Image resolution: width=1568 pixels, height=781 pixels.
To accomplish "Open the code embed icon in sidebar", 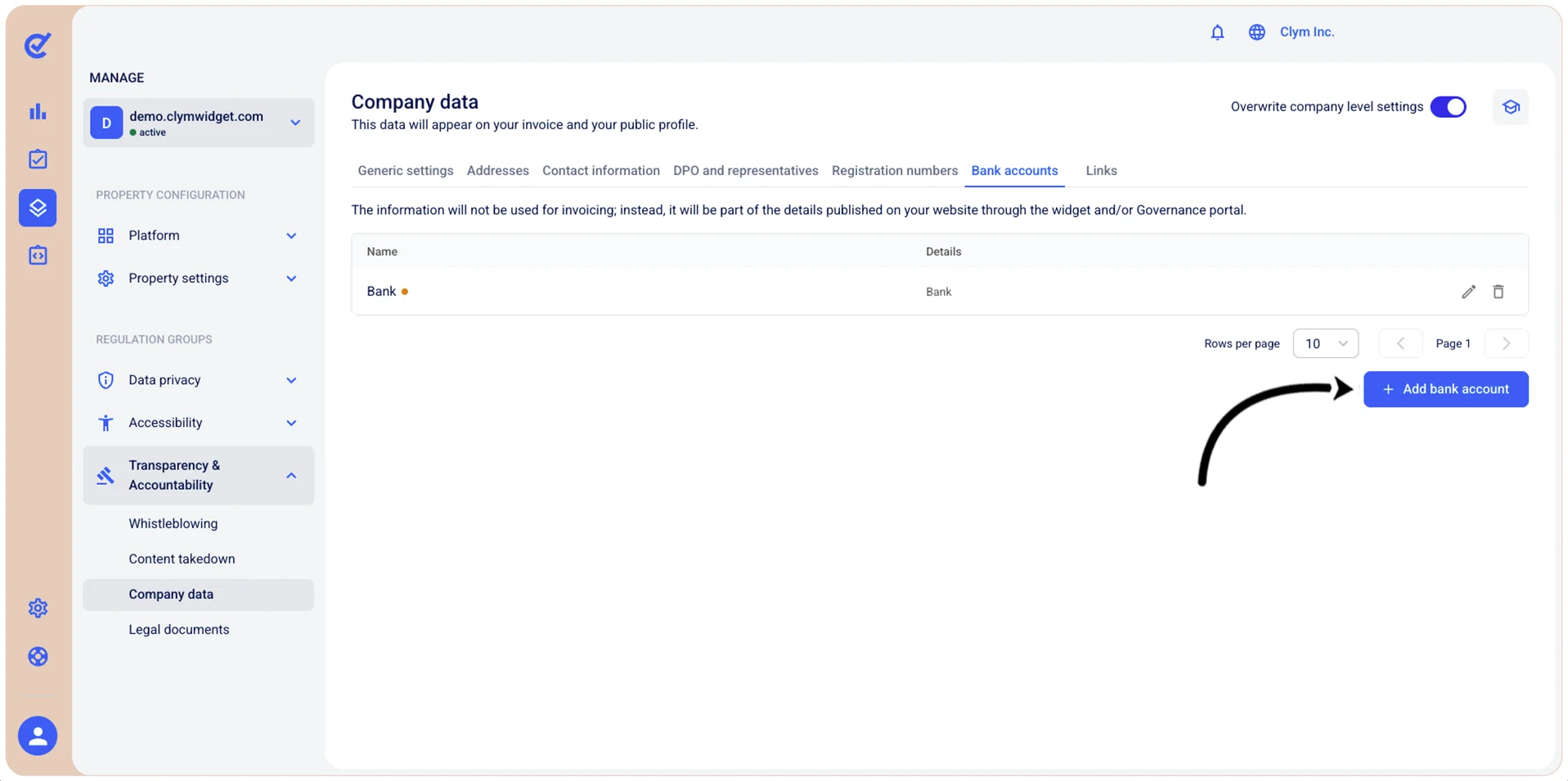I will tap(38, 255).
